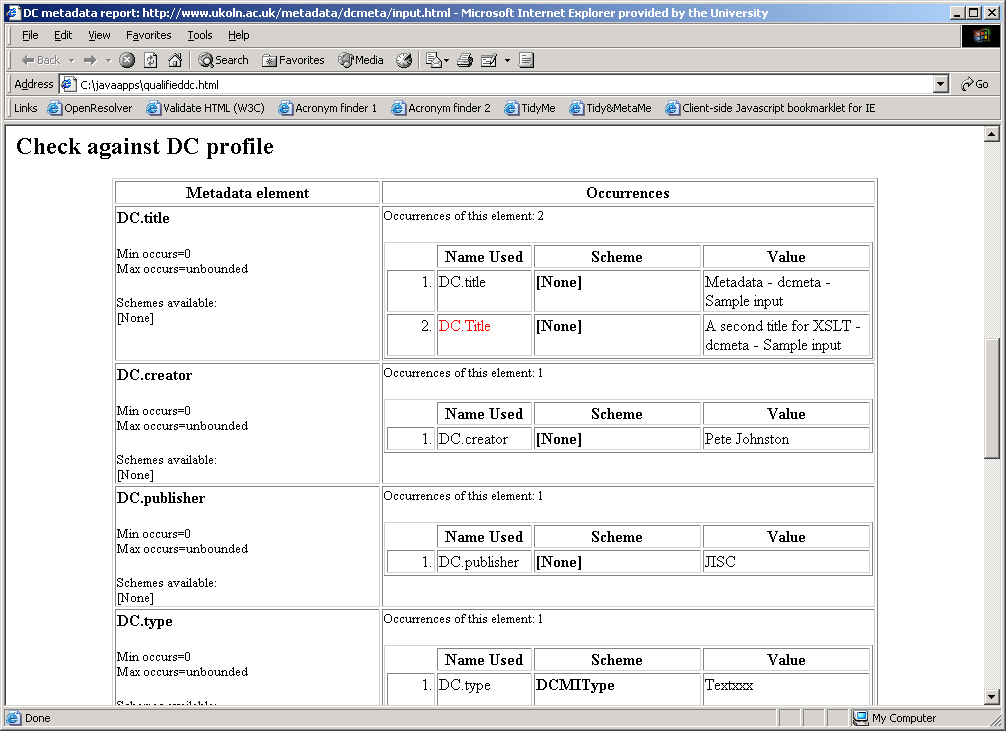Open the Tools menu
The height and width of the screenshot is (731, 1006).
click(x=199, y=35)
